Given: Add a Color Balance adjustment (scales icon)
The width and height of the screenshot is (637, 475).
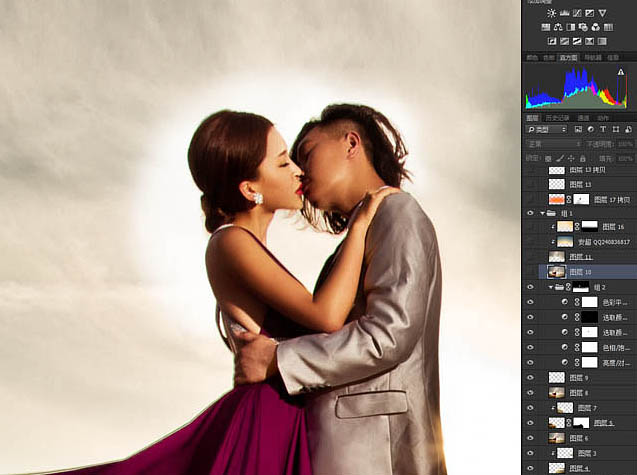Looking at the screenshot, I should [x=558, y=27].
